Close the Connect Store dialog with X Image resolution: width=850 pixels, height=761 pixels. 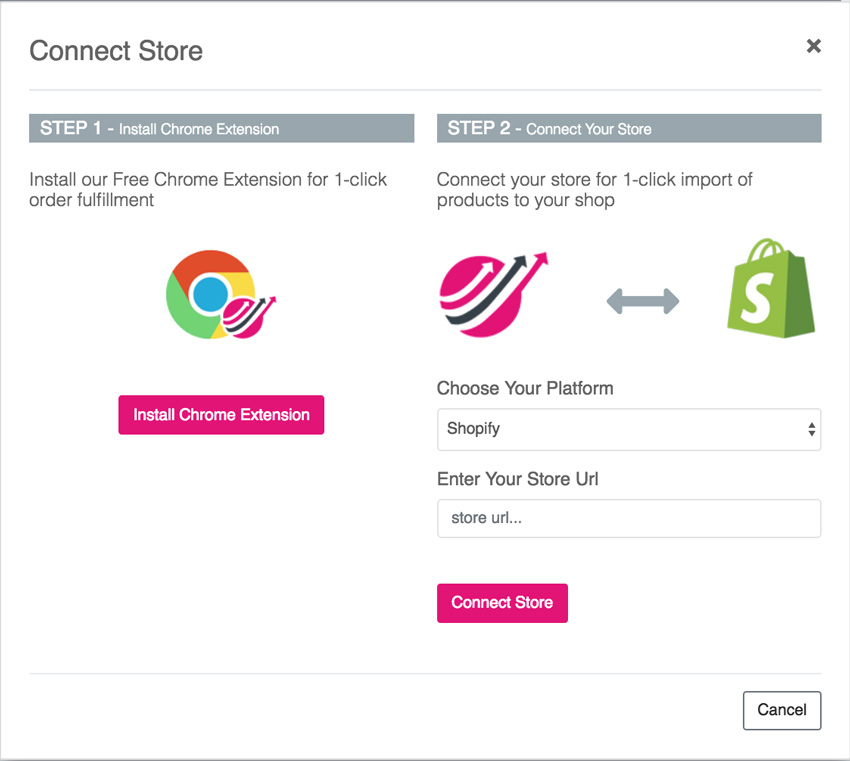tap(813, 46)
